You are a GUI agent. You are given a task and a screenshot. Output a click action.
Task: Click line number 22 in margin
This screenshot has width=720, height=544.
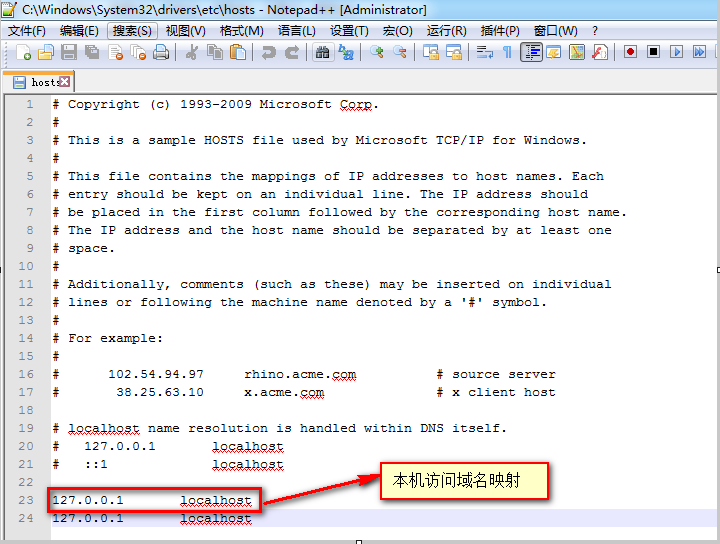[26, 482]
